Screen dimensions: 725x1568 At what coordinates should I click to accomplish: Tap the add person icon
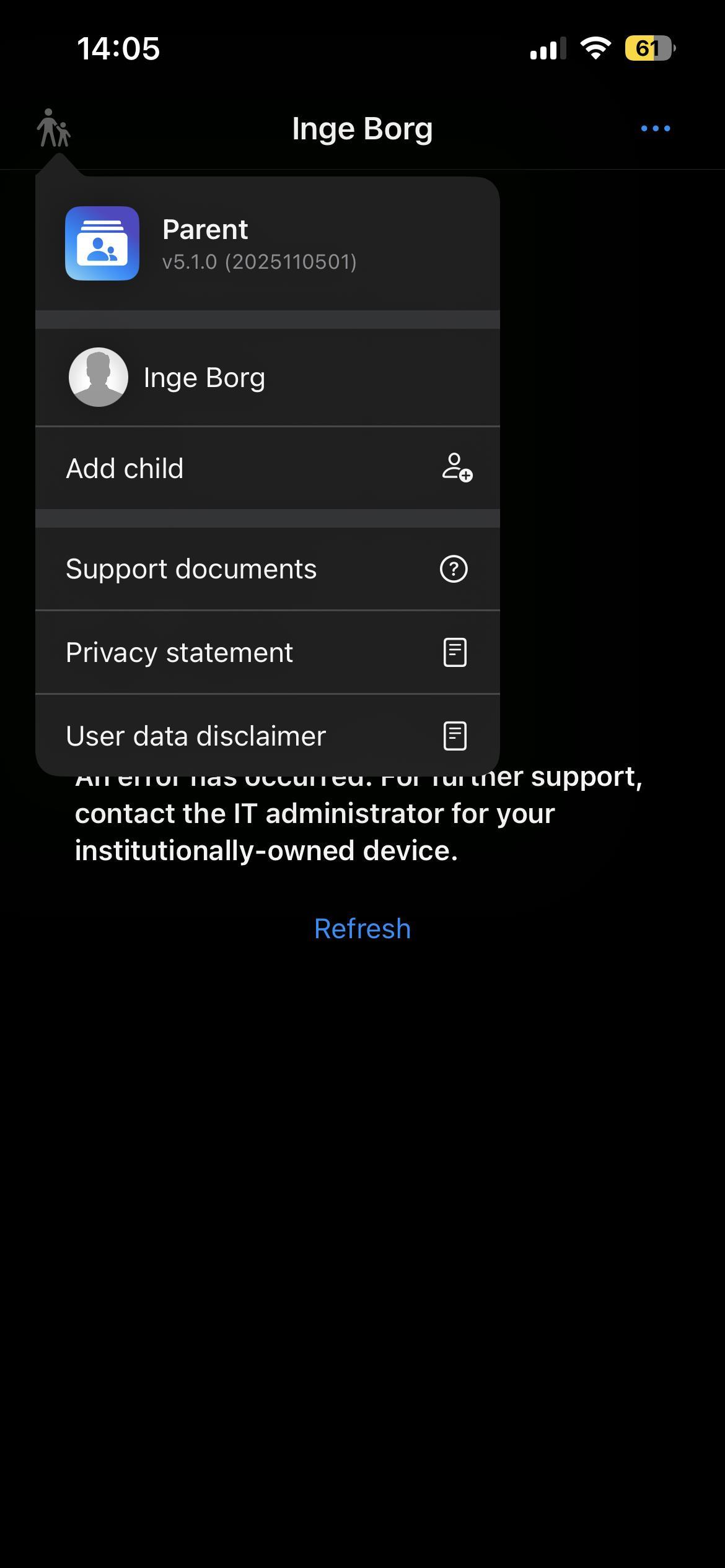point(457,468)
